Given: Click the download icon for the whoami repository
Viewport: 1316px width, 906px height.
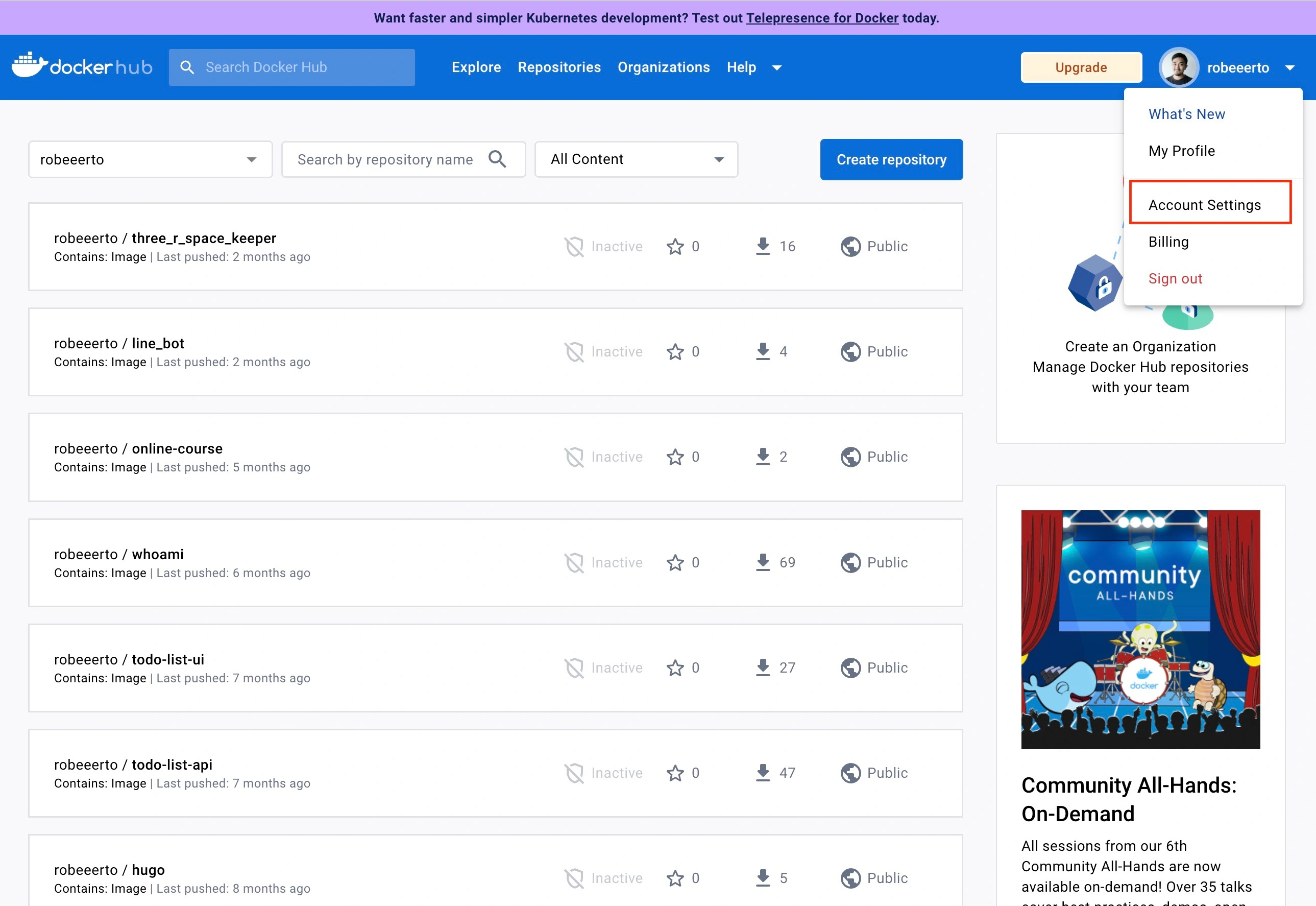Looking at the screenshot, I should click(x=763, y=562).
